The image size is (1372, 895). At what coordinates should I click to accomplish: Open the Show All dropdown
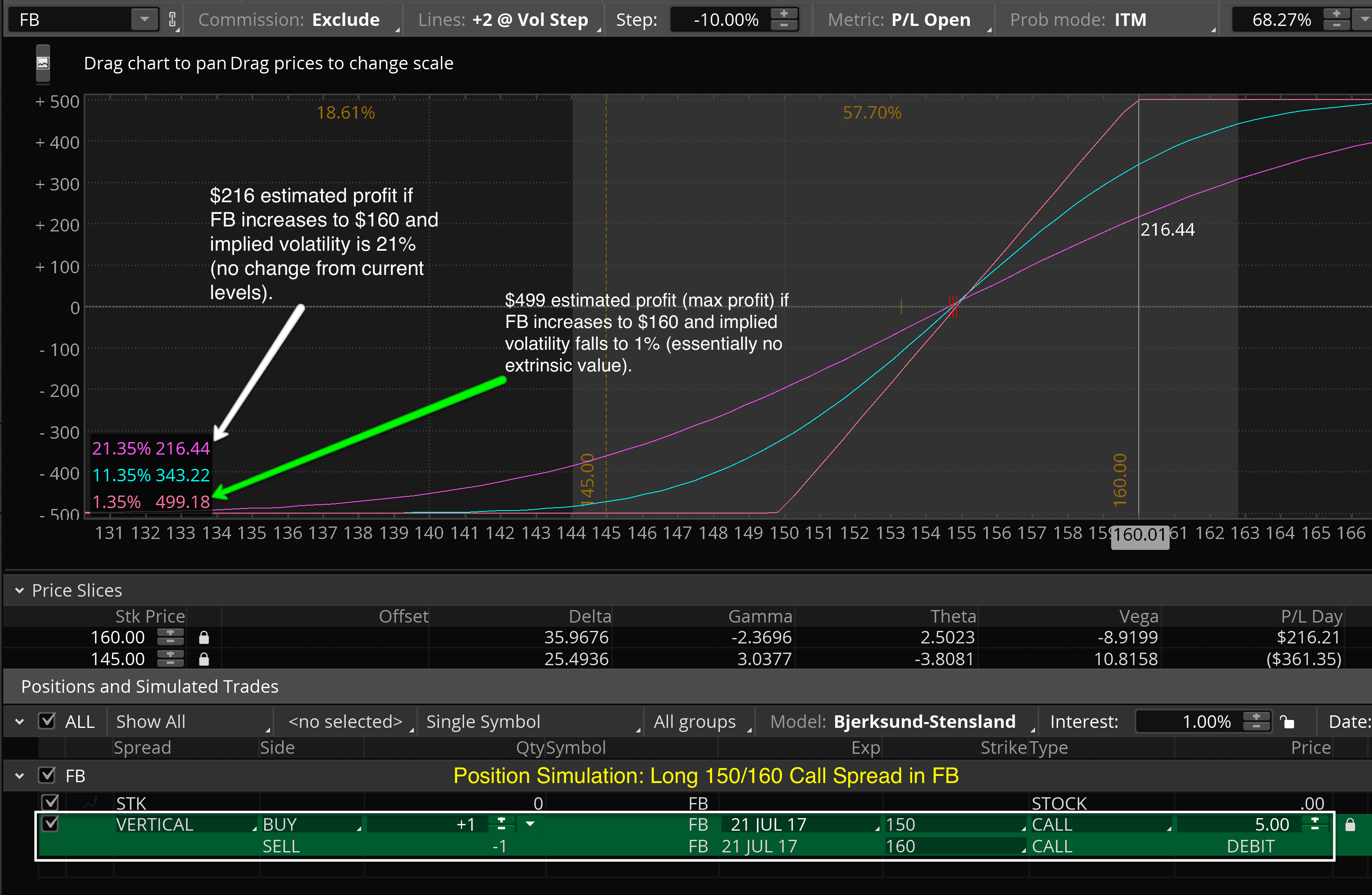pyautogui.click(x=191, y=722)
